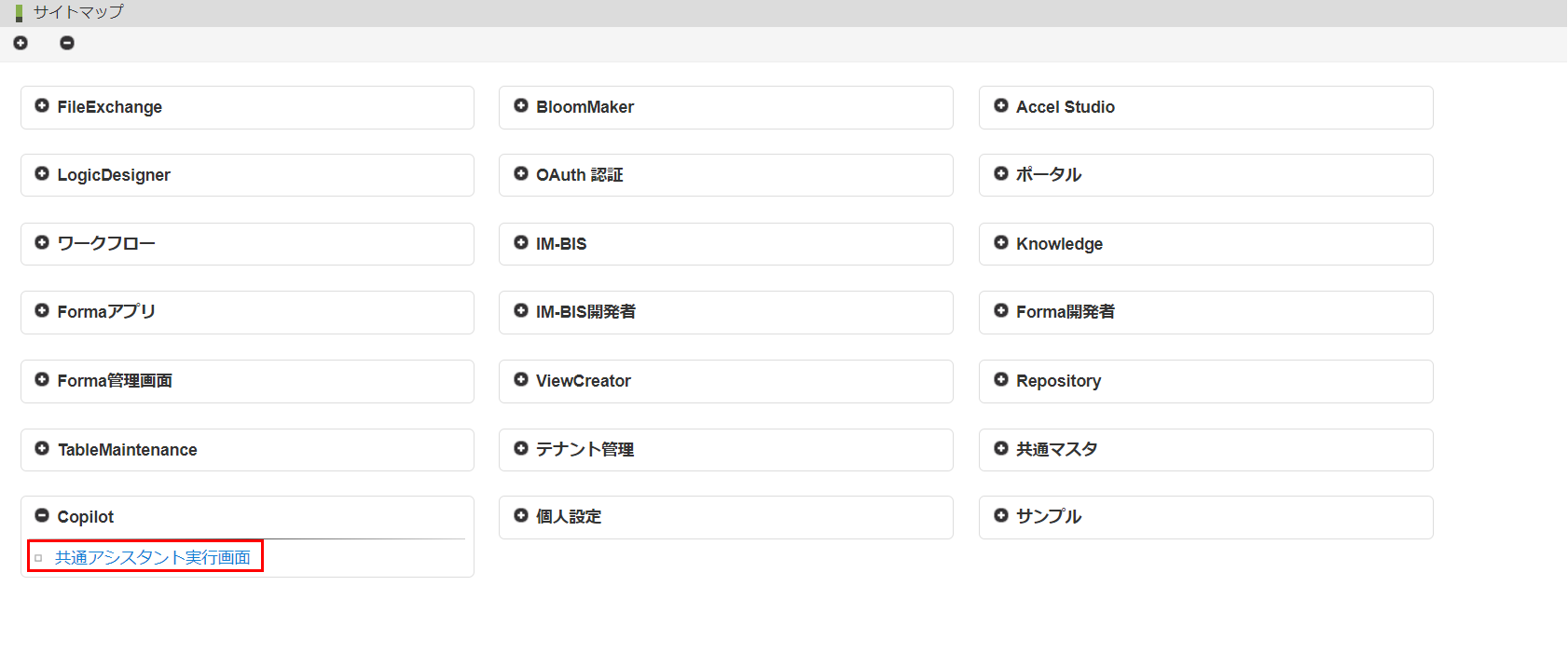Open the 共通アシスタント実行画面 link

pyautogui.click(x=153, y=557)
